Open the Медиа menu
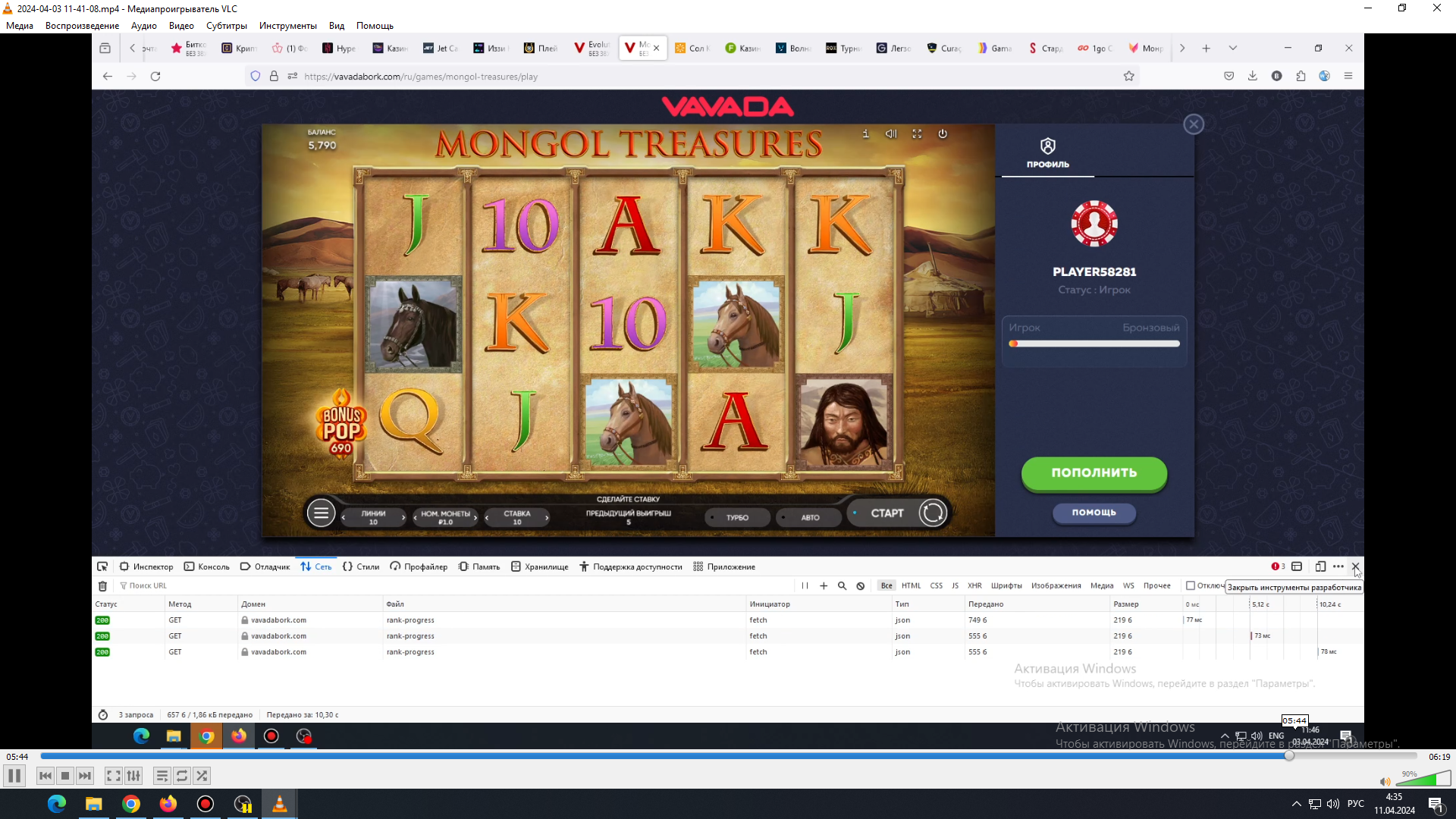Image resolution: width=1456 pixels, height=819 pixels. 20,26
